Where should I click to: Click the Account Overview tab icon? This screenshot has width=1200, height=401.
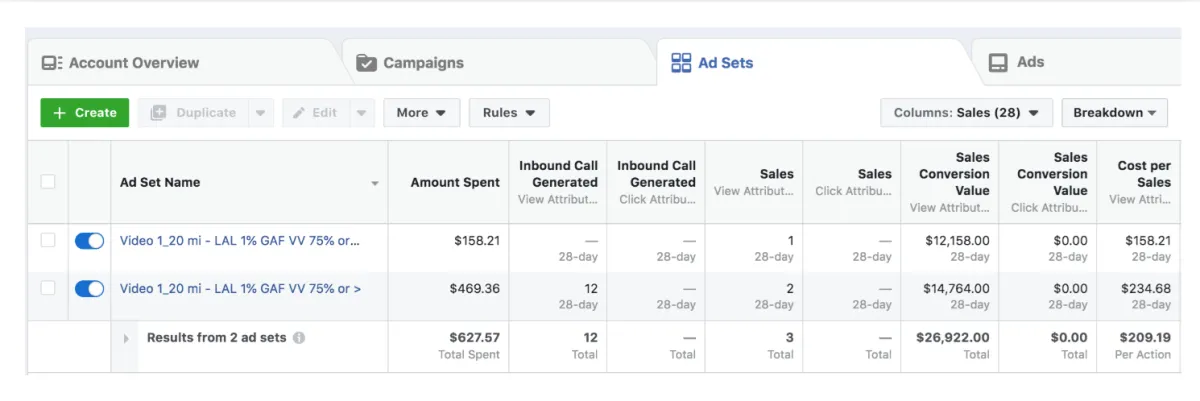[52, 63]
